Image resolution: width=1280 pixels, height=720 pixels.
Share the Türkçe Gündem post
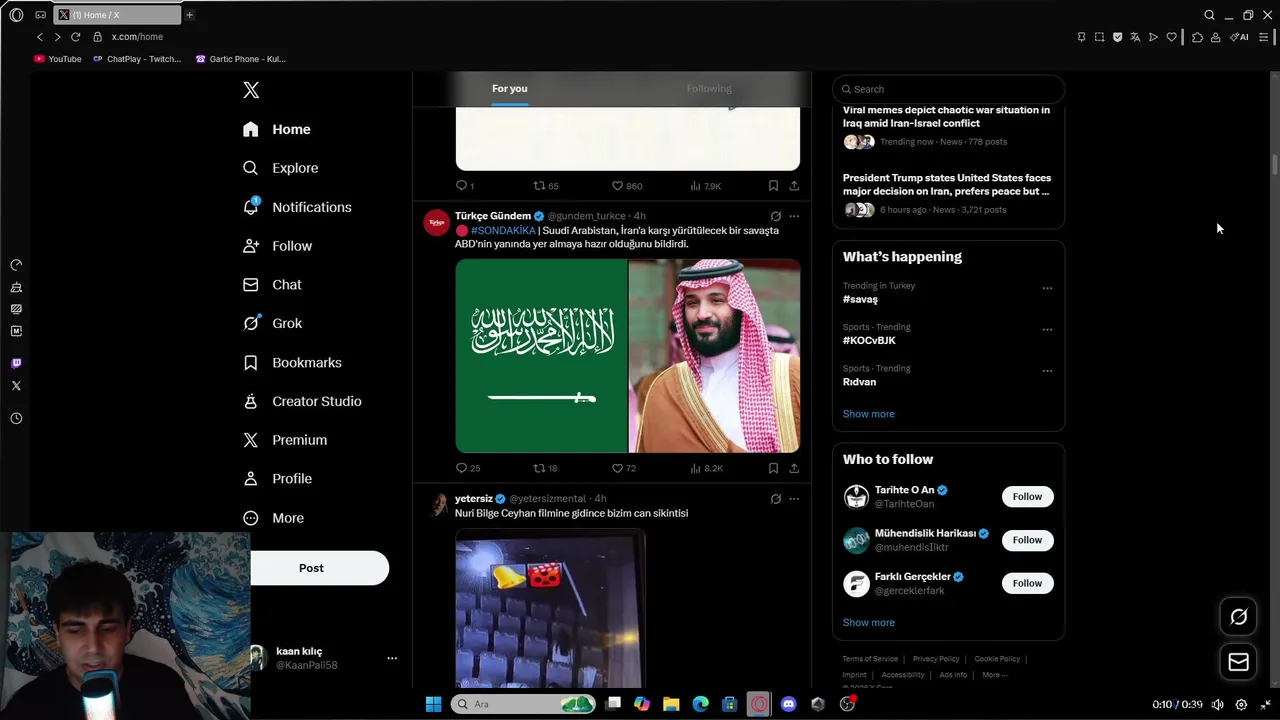pos(794,468)
